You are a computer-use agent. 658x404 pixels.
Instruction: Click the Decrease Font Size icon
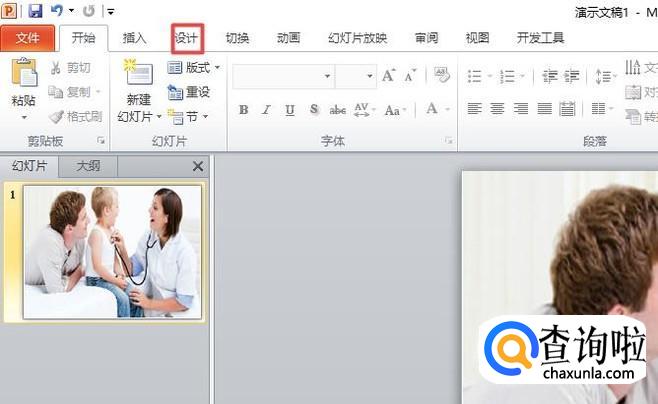(x=410, y=76)
